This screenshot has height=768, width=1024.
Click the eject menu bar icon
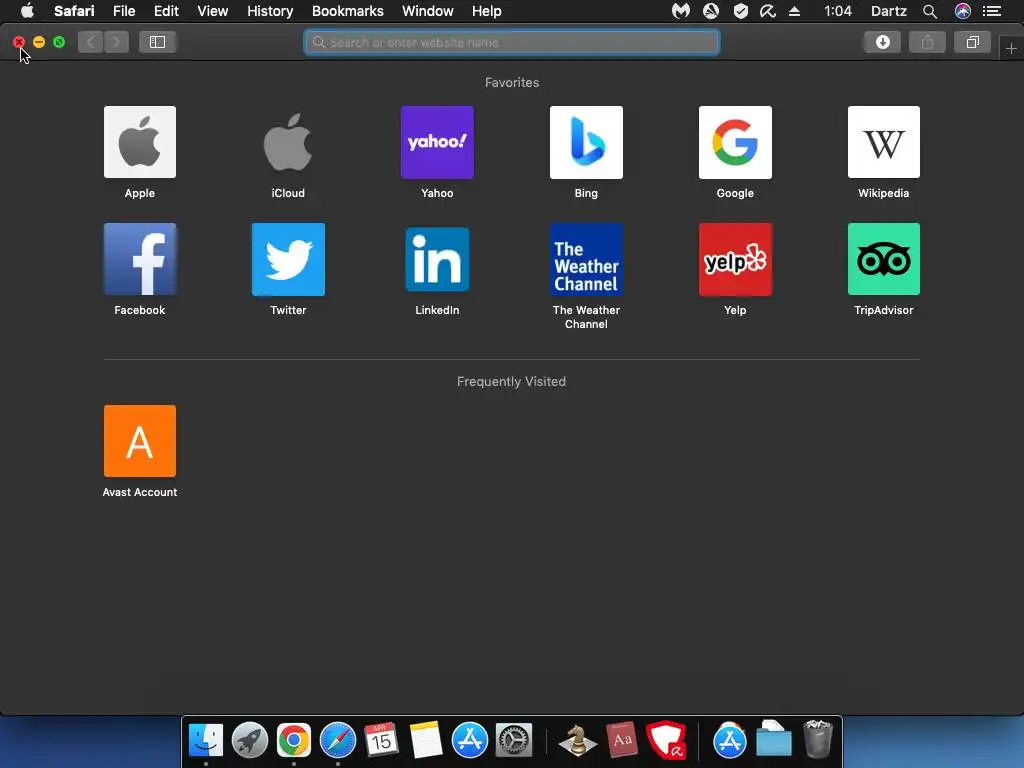794,11
